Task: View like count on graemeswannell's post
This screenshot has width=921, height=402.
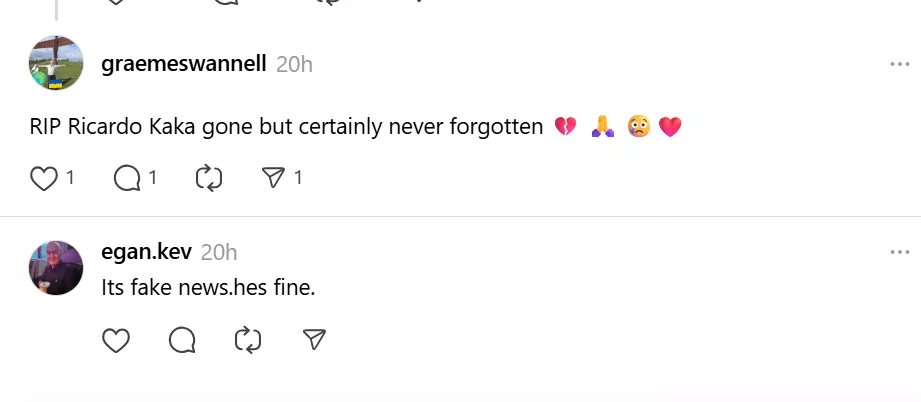Action: (70, 178)
